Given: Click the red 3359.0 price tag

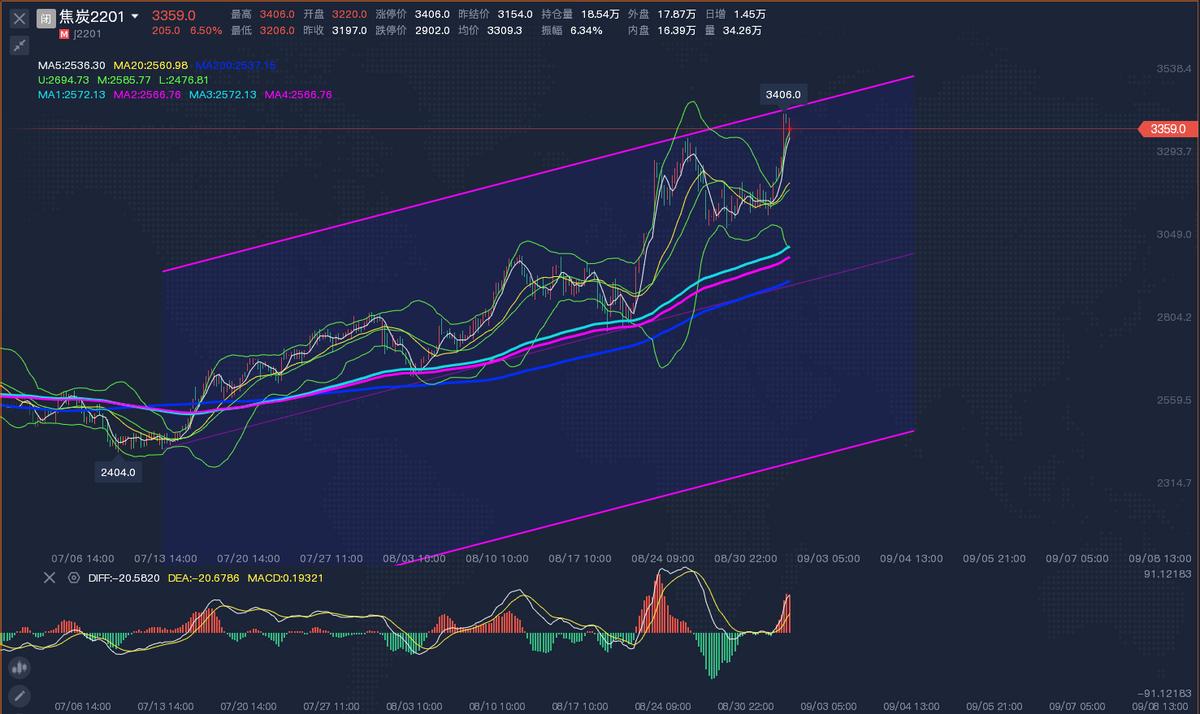Looking at the screenshot, I should click(x=1167, y=128).
